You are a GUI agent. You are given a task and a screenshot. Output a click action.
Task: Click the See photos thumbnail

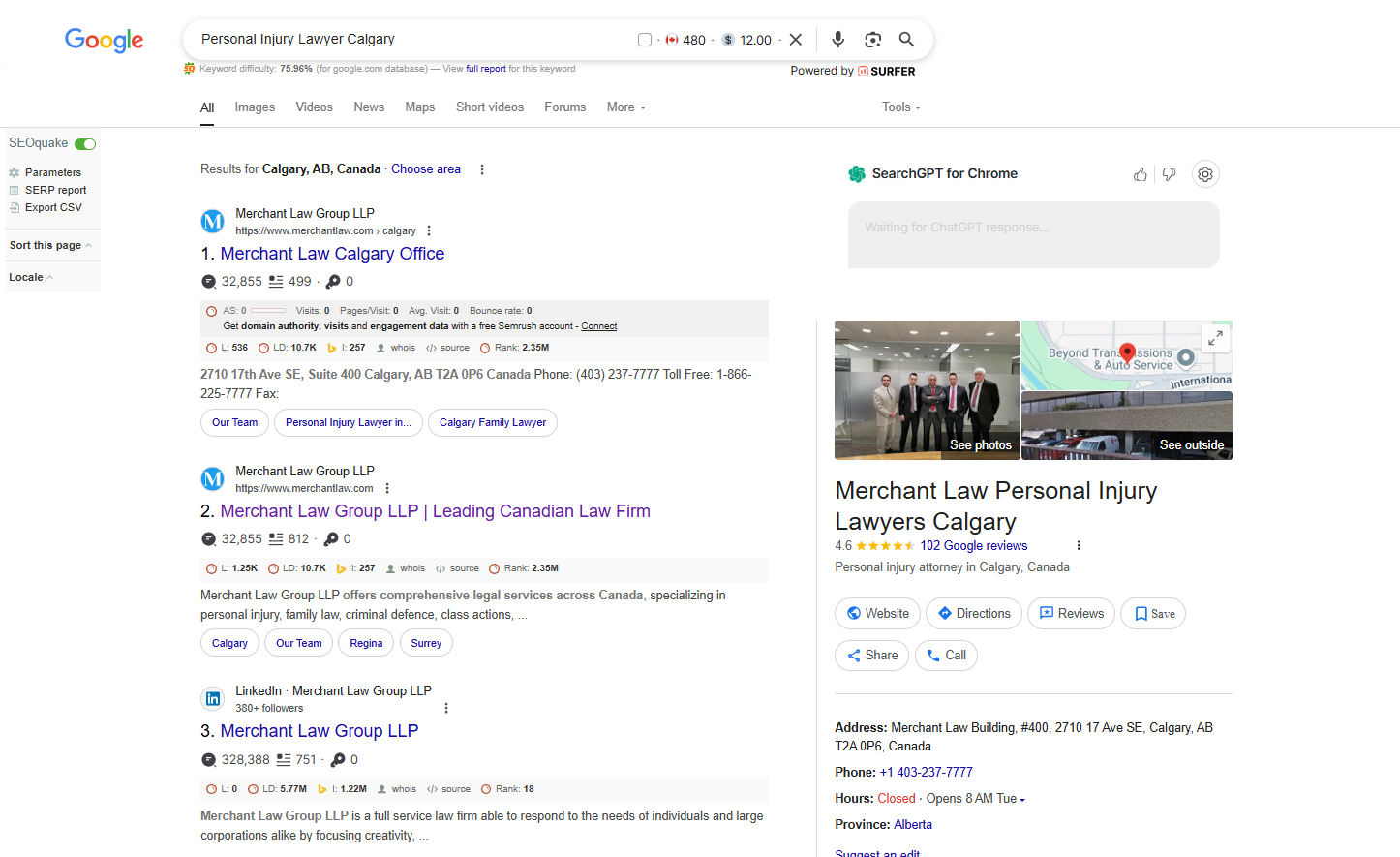pyautogui.click(x=927, y=389)
